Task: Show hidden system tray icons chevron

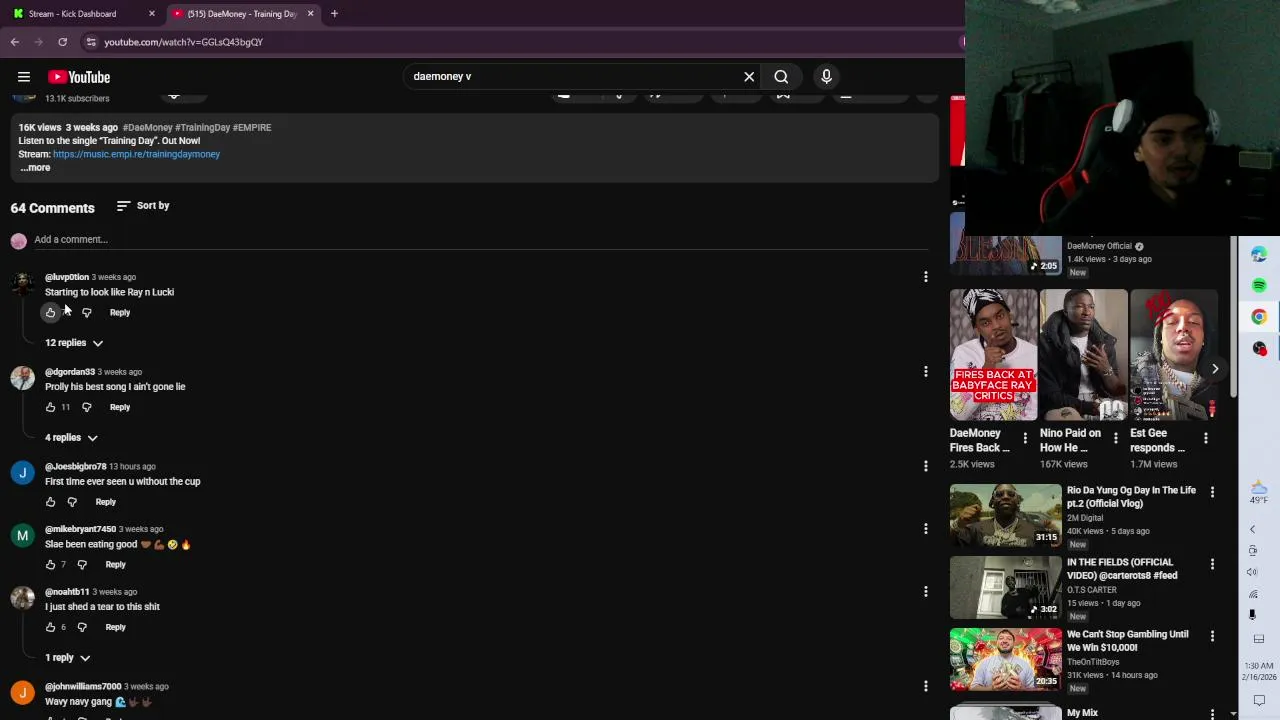Action: [1253, 529]
